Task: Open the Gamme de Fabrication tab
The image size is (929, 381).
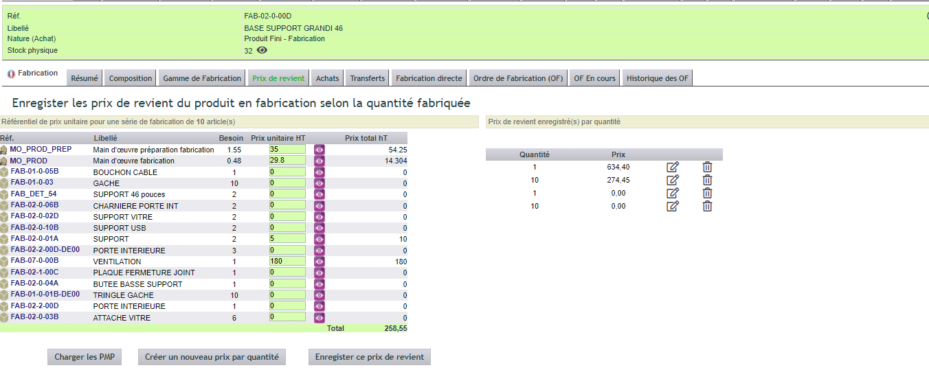Action: (x=202, y=78)
